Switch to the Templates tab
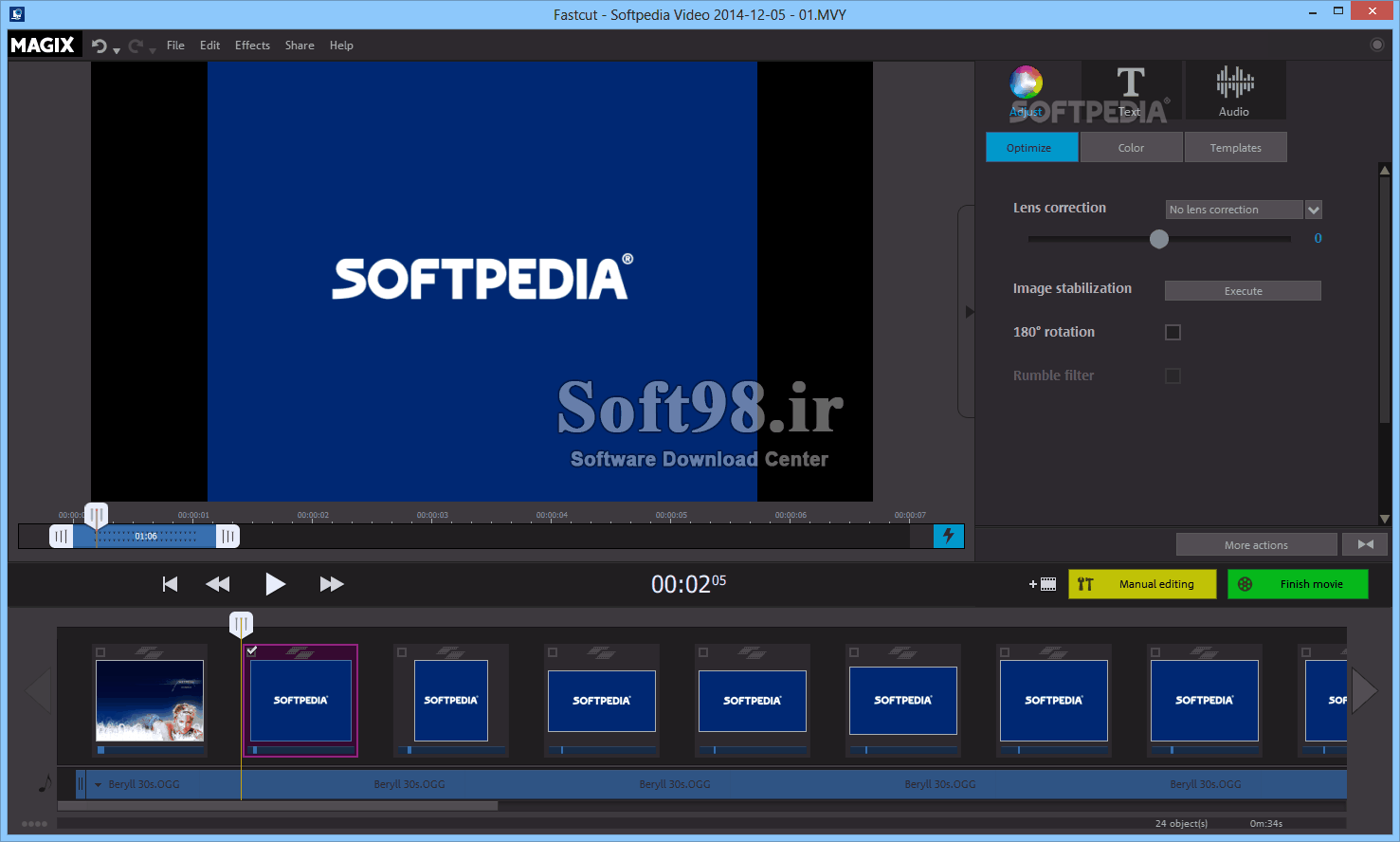Image resolution: width=1400 pixels, height=842 pixels. click(1236, 147)
